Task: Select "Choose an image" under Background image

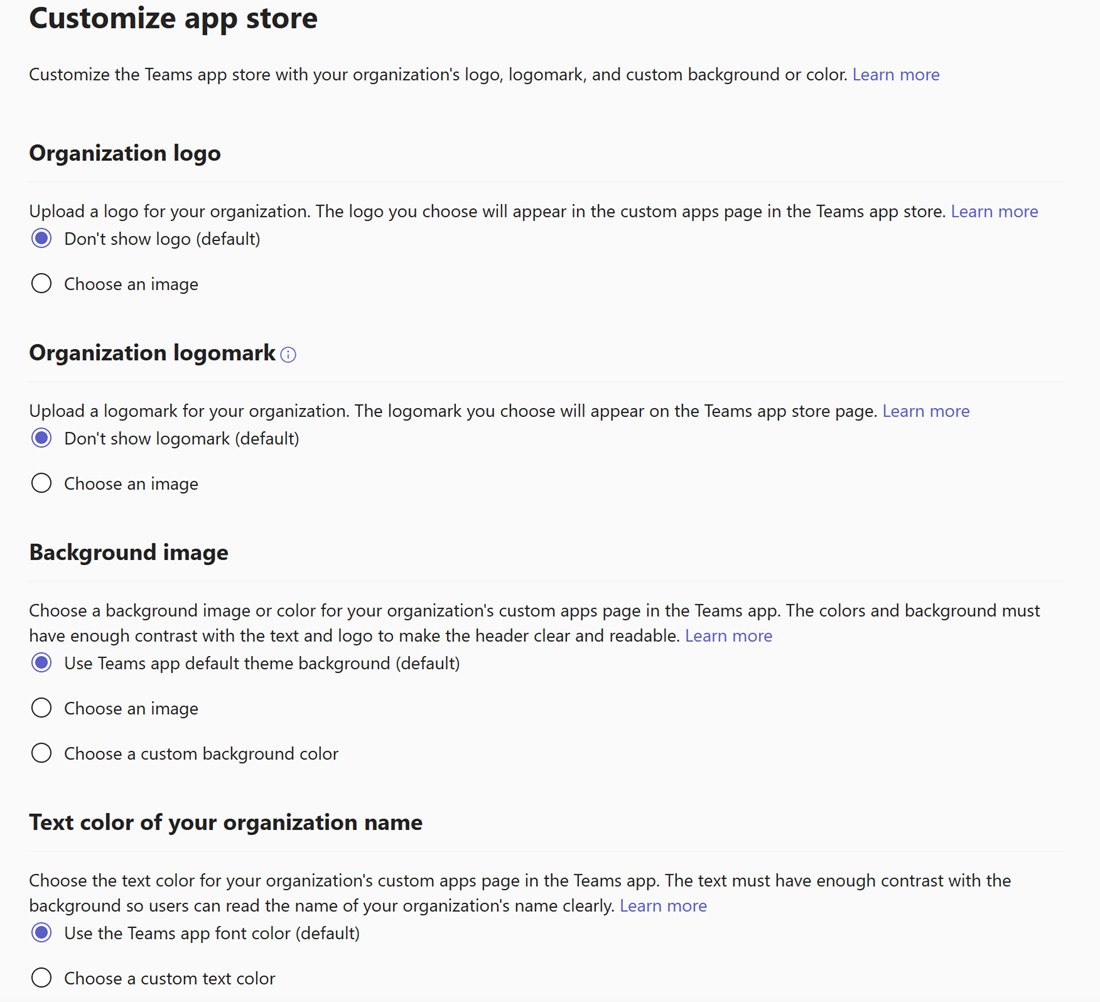Action: pyautogui.click(x=41, y=708)
